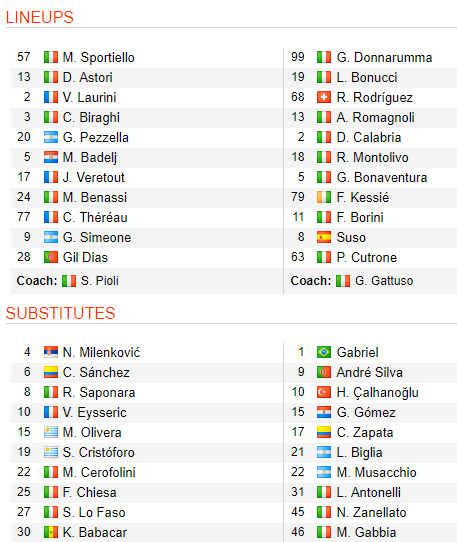Click the Portuguese flag beside Gil Dias
Viewport: 457px width, 542px height.
(x=51, y=258)
